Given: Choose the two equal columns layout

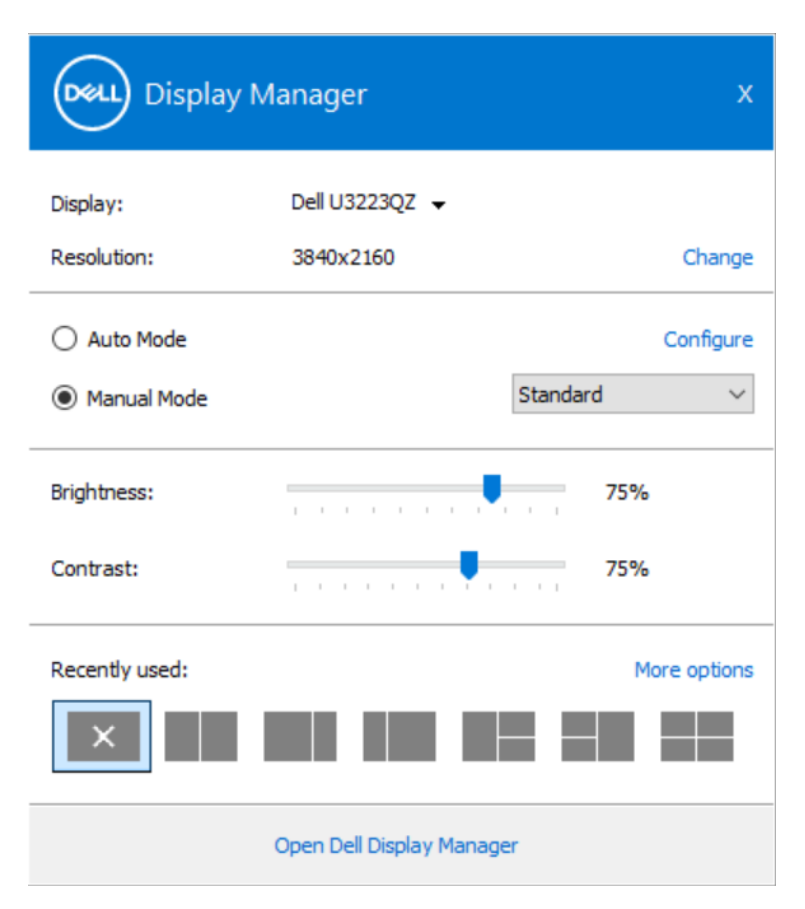Looking at the screenshot, I should (x=200, y=736).
